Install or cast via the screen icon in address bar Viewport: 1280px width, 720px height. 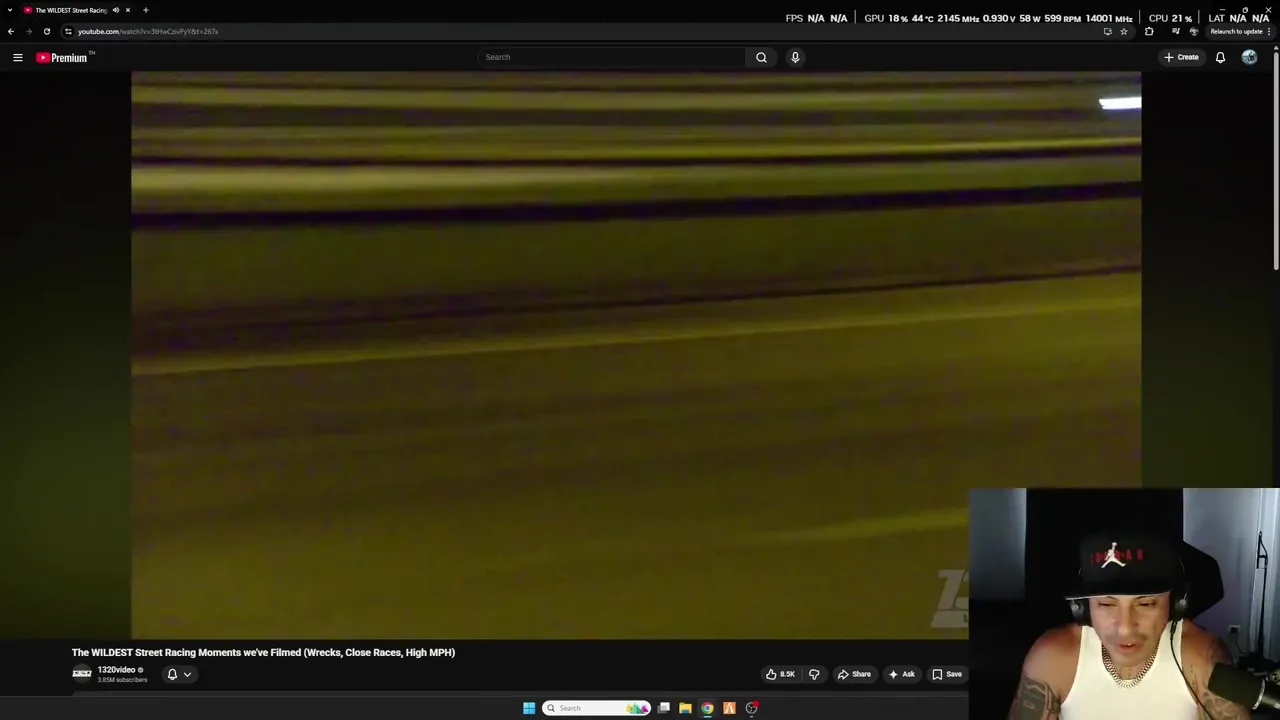point(1107,31)
